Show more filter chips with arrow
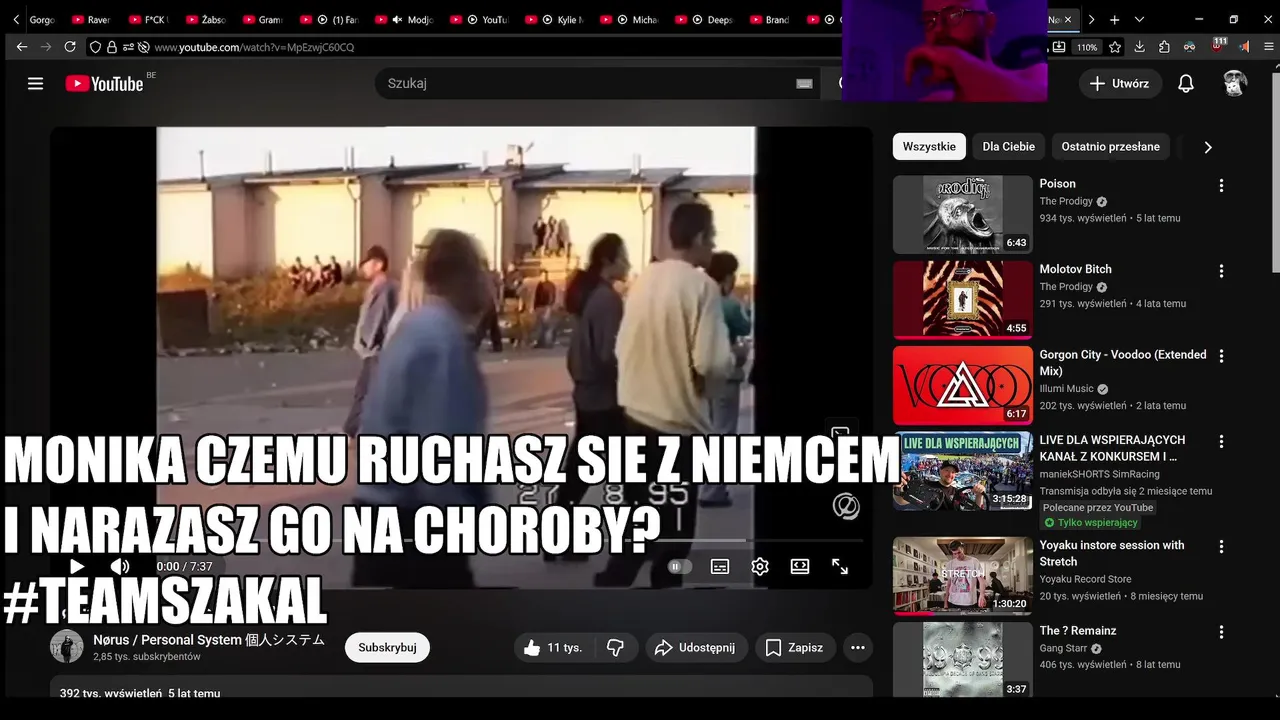This screenshot has width=1280, height=720. [1208, 147]
